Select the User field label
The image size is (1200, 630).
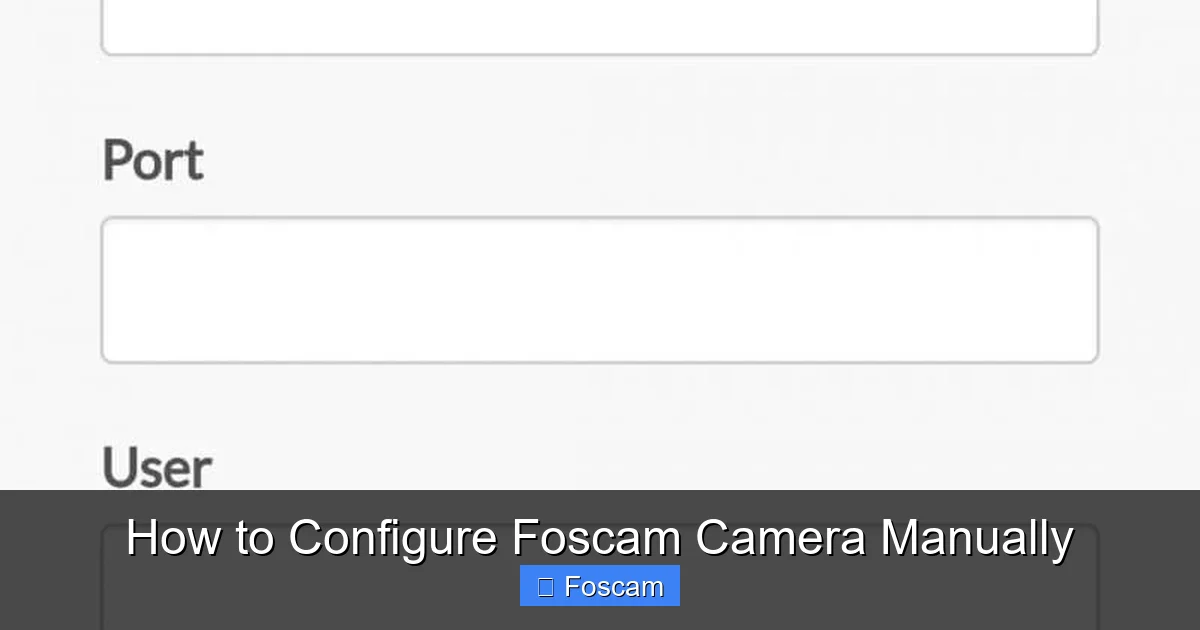tap(155, 466)
